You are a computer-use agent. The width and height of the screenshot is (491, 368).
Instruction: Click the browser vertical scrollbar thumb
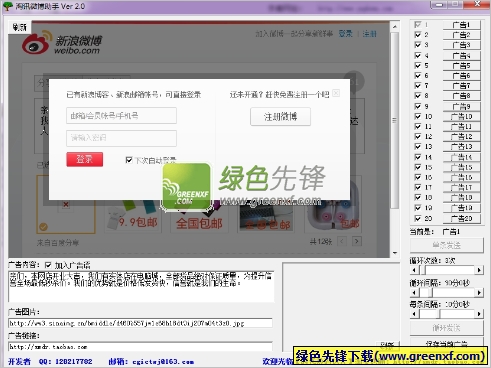pyautogui.click(x=395, y=120)
